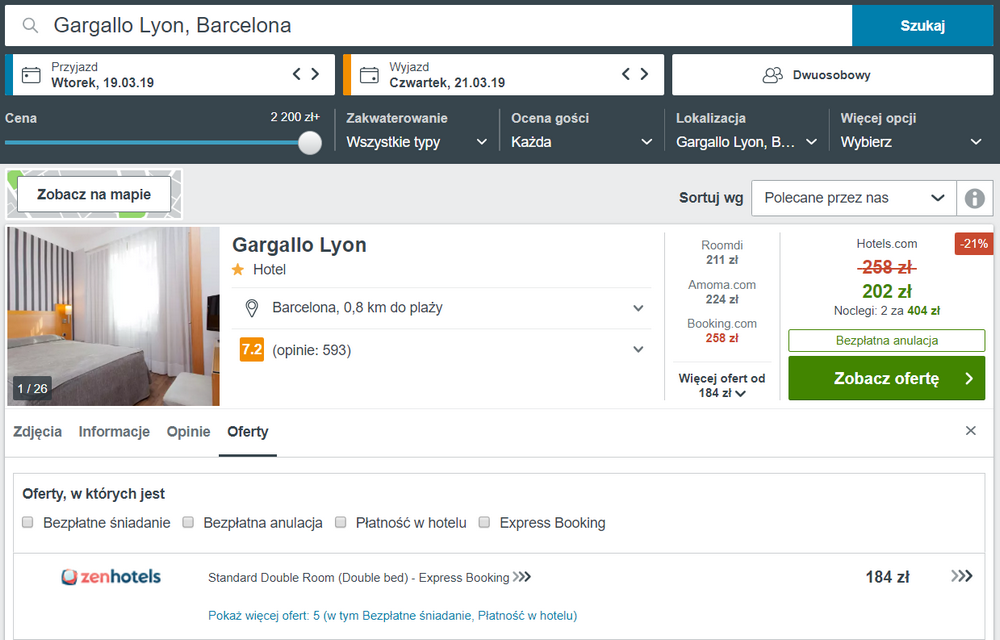Open the departure date calendar icon
The height and width of the screenshot is (640, 1000).
[x=369, y=75]
